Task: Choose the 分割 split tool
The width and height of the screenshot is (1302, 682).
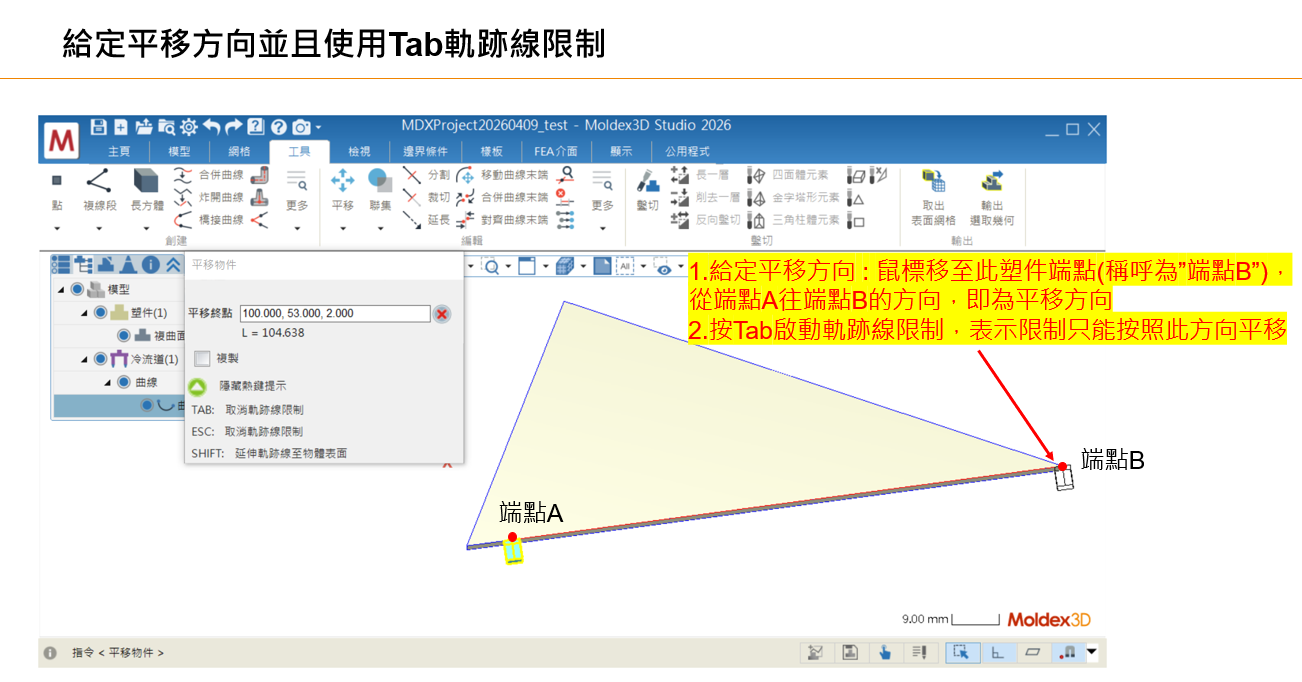Action: [426, 174]
